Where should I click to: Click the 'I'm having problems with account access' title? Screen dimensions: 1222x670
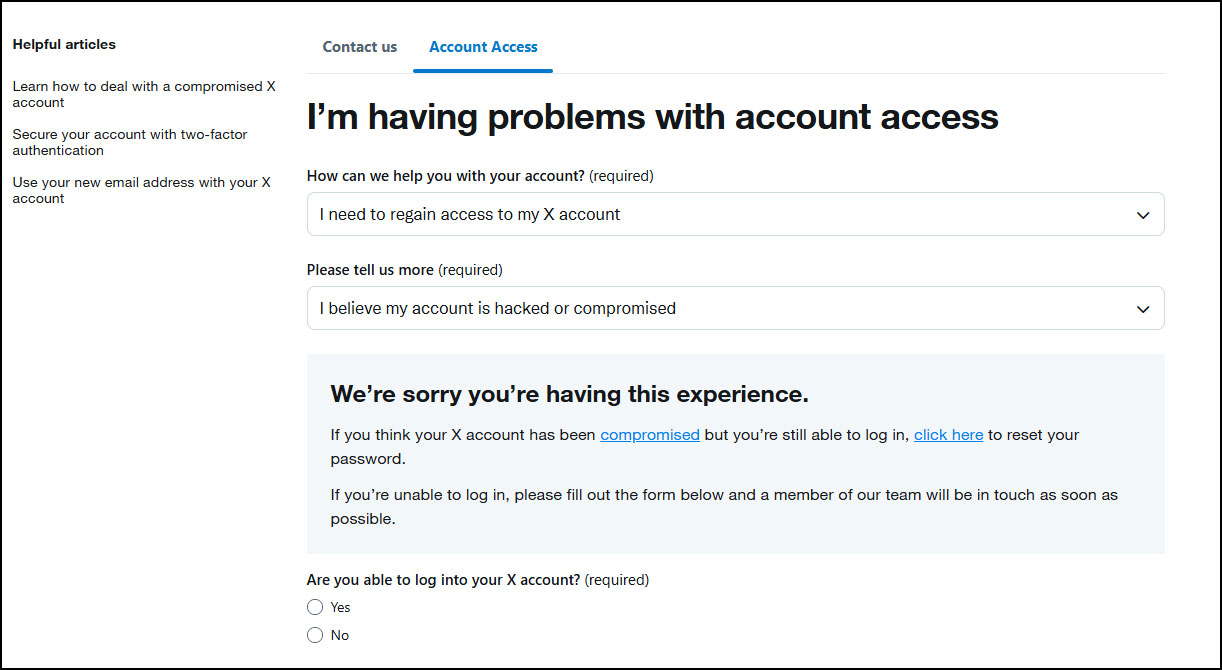click(x=652, y=117)
